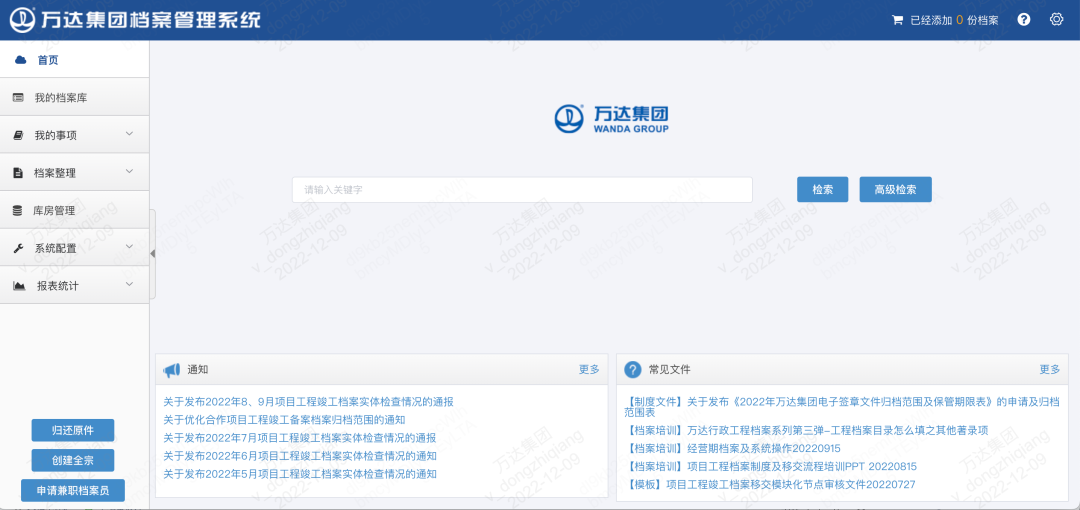The height and width of the screenshot is (510, 1080).
Task: Click the 报表统计 chart icon in sidebar
Action: pos(18,286)
